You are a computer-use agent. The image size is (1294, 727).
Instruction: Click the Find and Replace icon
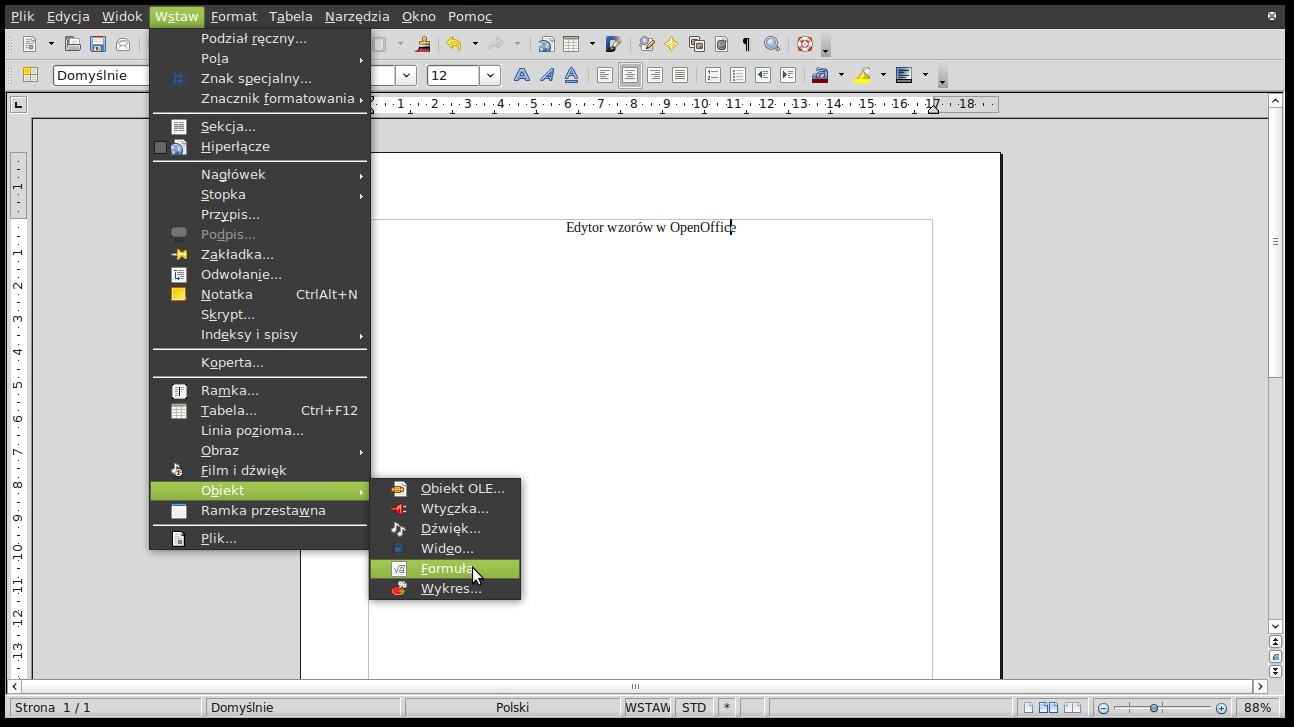[647, 44]
